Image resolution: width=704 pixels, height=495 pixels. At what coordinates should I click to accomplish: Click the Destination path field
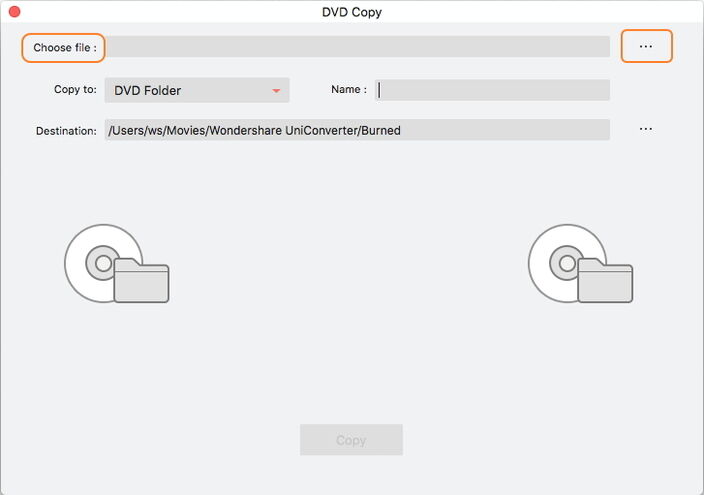coord(356,130)
